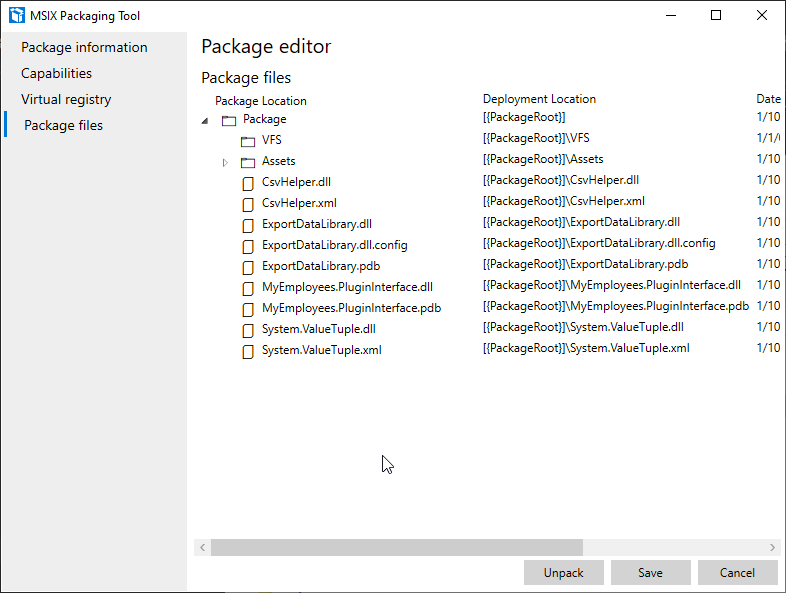Switch to the Capabilities section
This screenshot has height=593, width=786.
(x=56, y=73)
